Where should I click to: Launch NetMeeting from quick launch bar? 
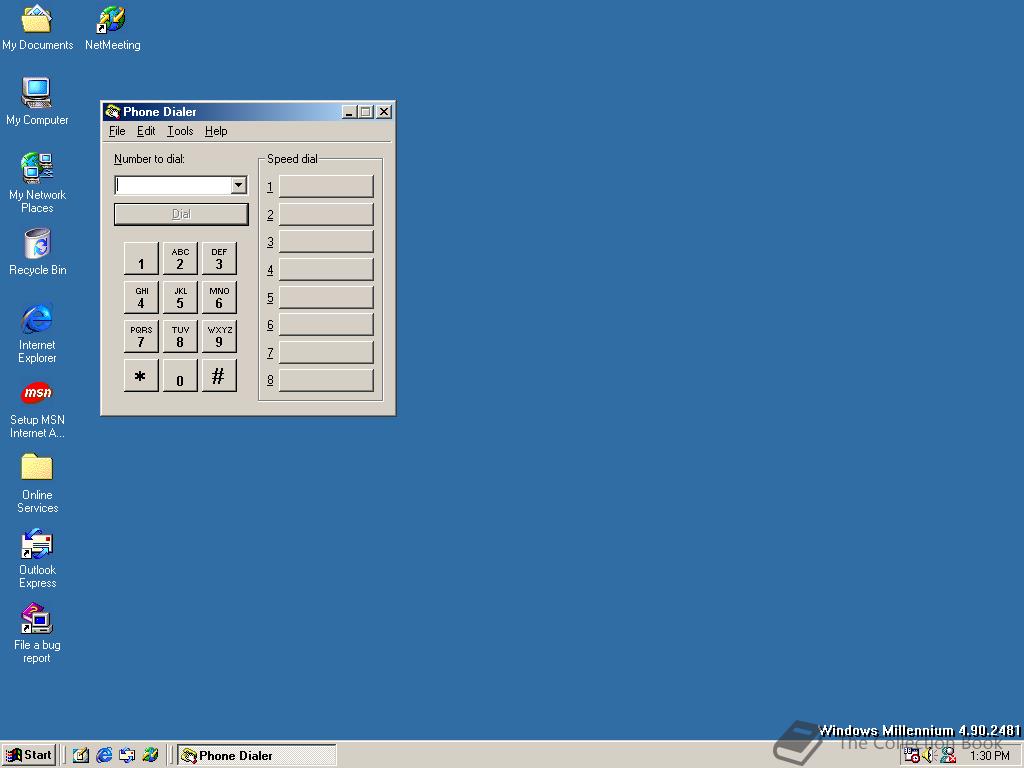[150, 756]
